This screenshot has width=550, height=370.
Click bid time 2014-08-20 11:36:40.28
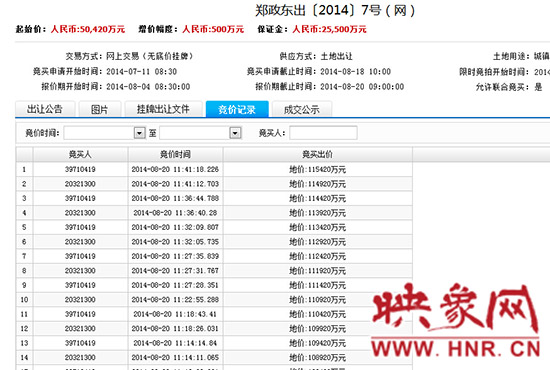tap(175, 213)
